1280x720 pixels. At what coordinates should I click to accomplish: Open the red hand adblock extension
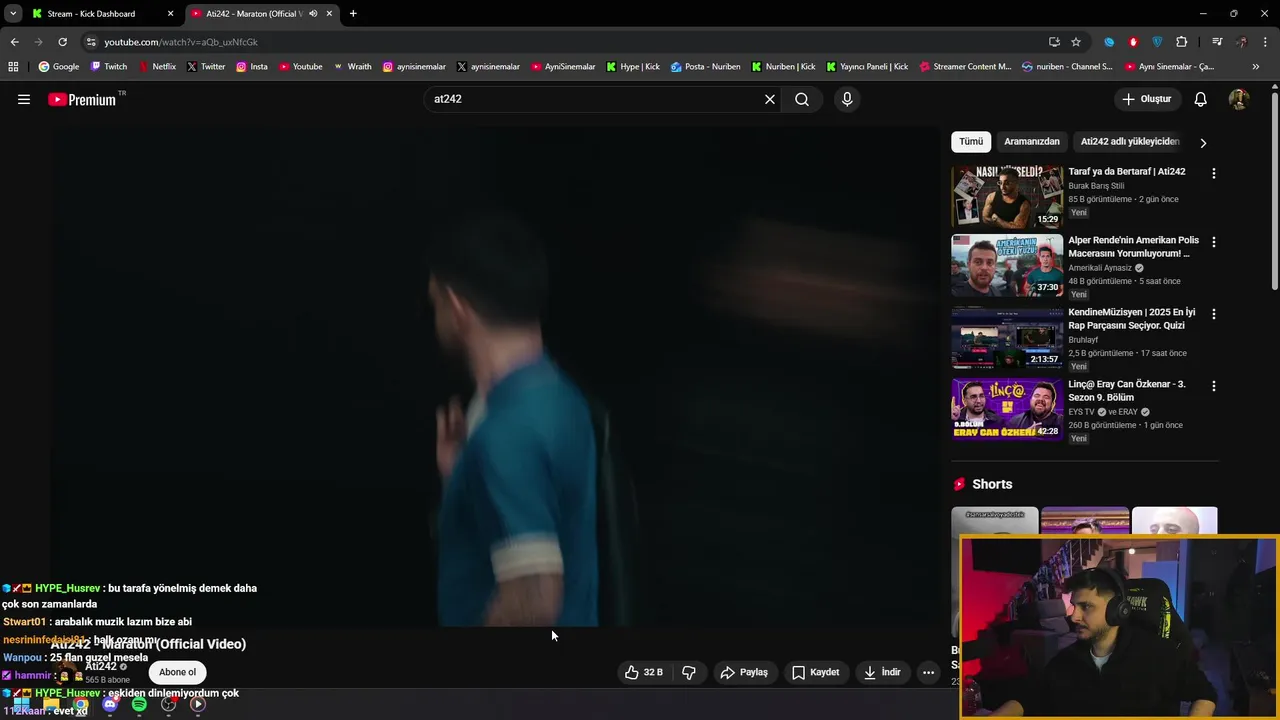pyautogui.click(x=1133, y=42)
